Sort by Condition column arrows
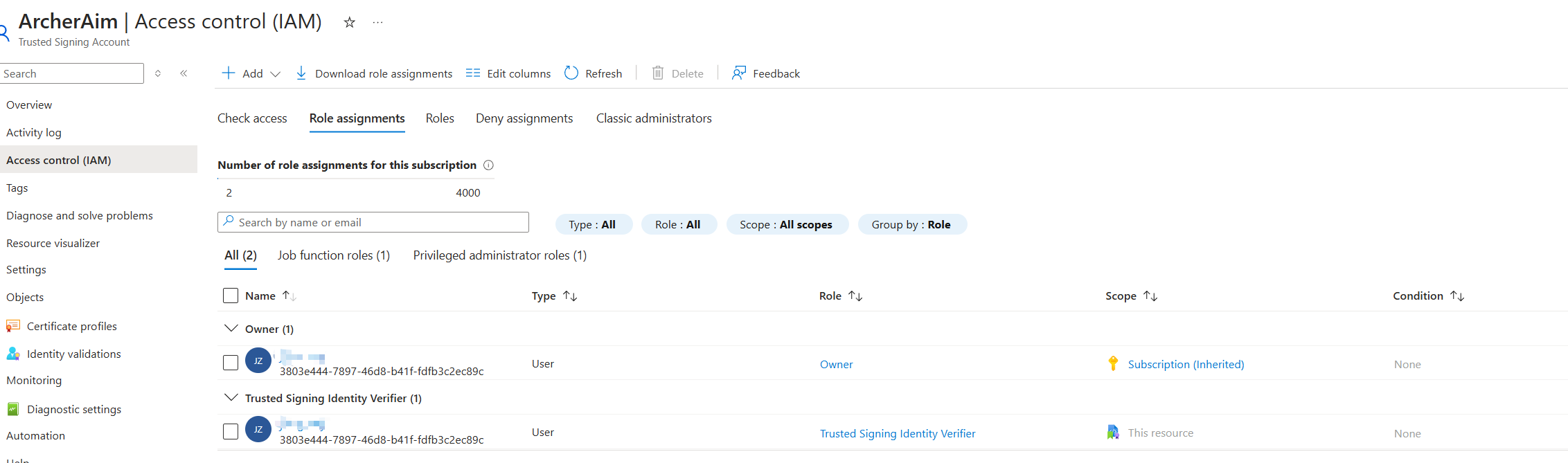1568x463 pixels. pos(1457,296)
